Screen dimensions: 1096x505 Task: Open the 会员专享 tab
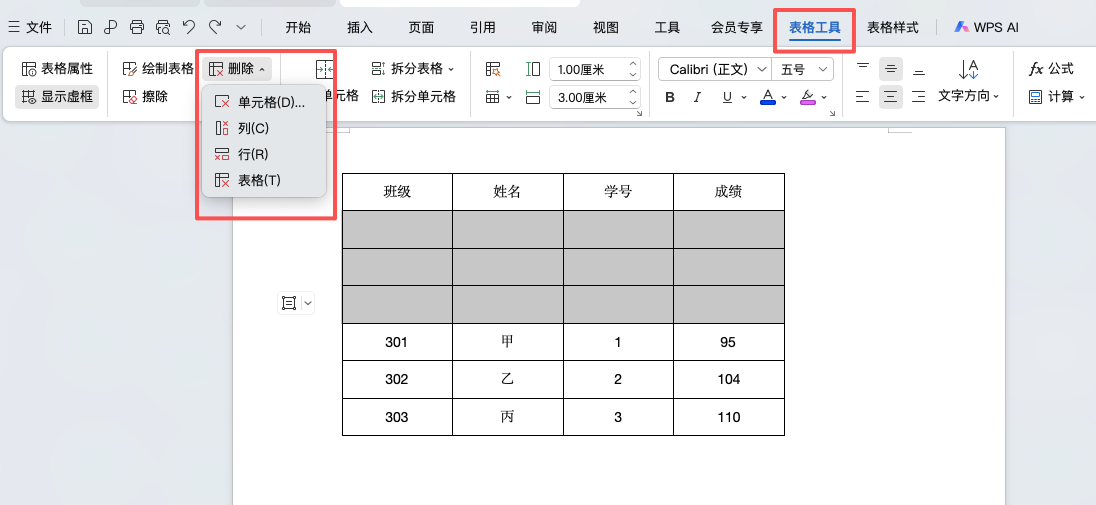coord(737,27)
